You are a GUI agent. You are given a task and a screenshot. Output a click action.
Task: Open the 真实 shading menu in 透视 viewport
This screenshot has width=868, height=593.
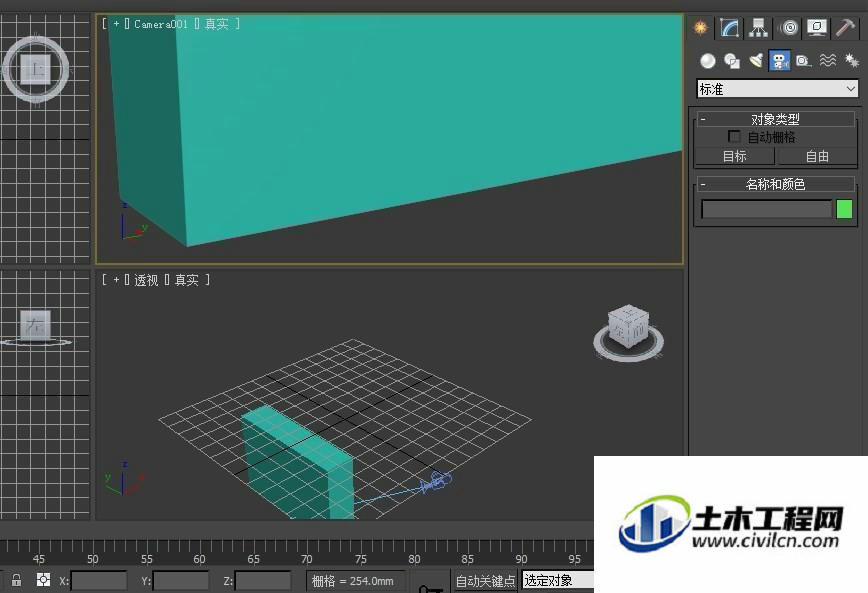[x=187, y=280]
